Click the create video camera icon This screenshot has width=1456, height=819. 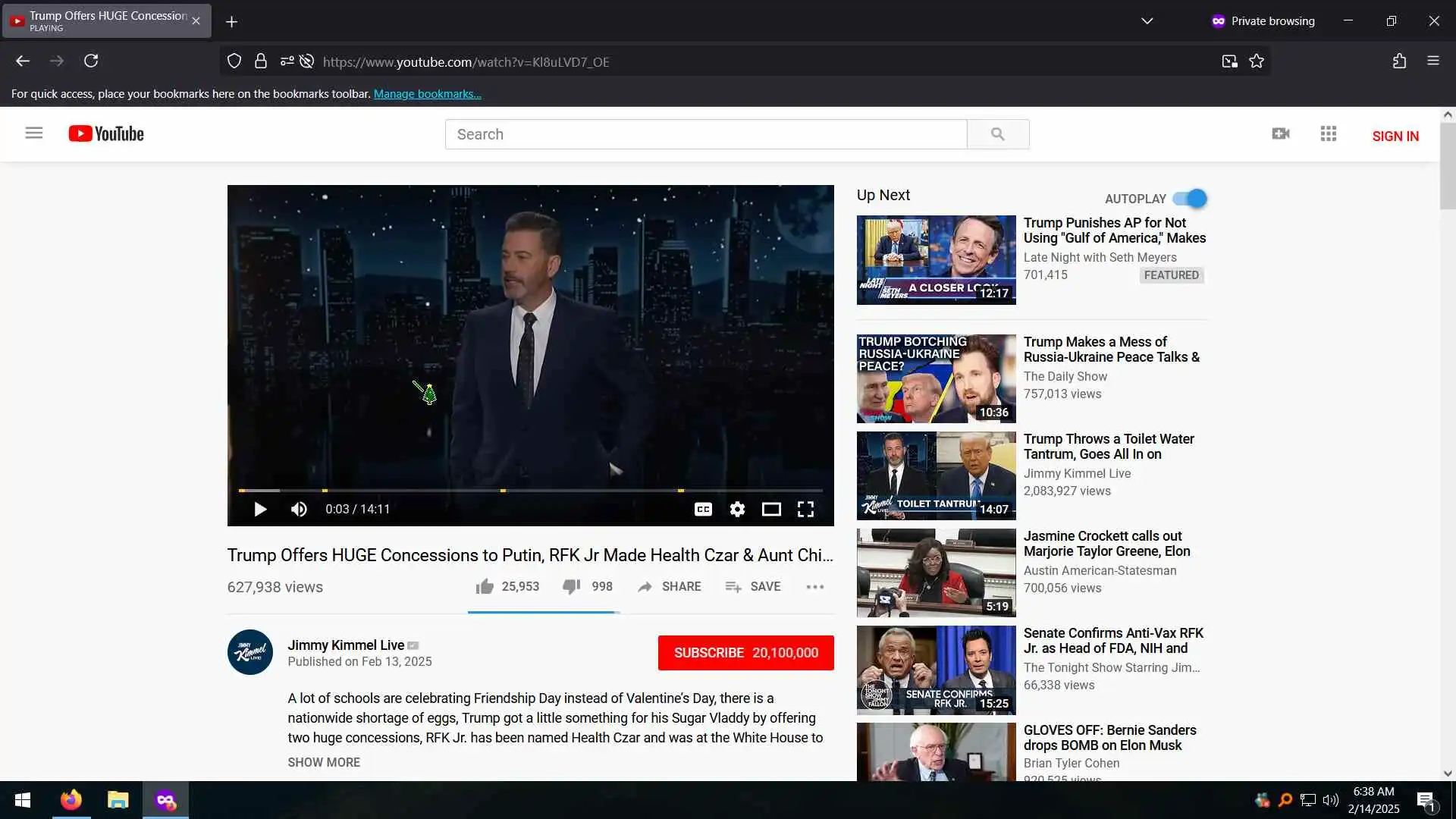coord(1281,134)
